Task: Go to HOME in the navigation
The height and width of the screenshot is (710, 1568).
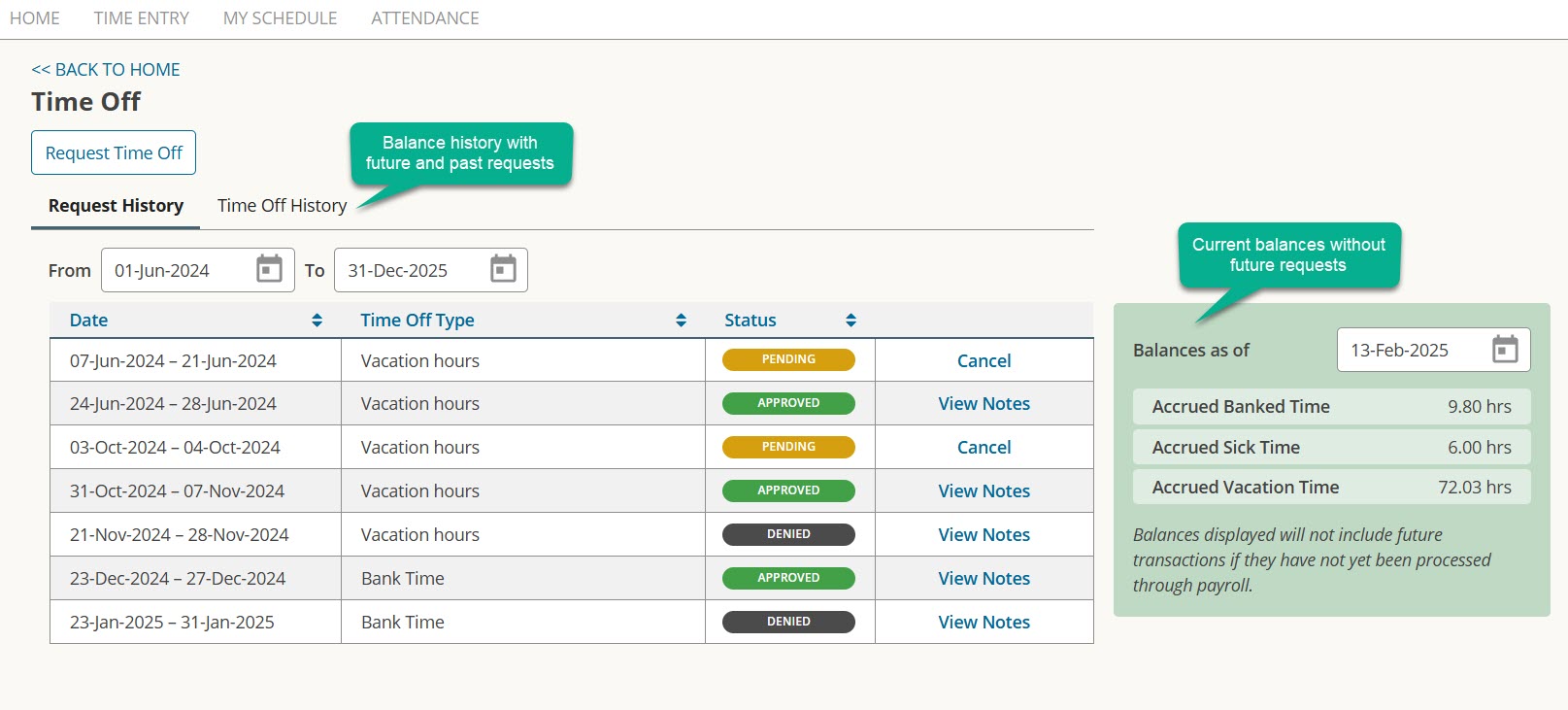Action: pos(34,17)
